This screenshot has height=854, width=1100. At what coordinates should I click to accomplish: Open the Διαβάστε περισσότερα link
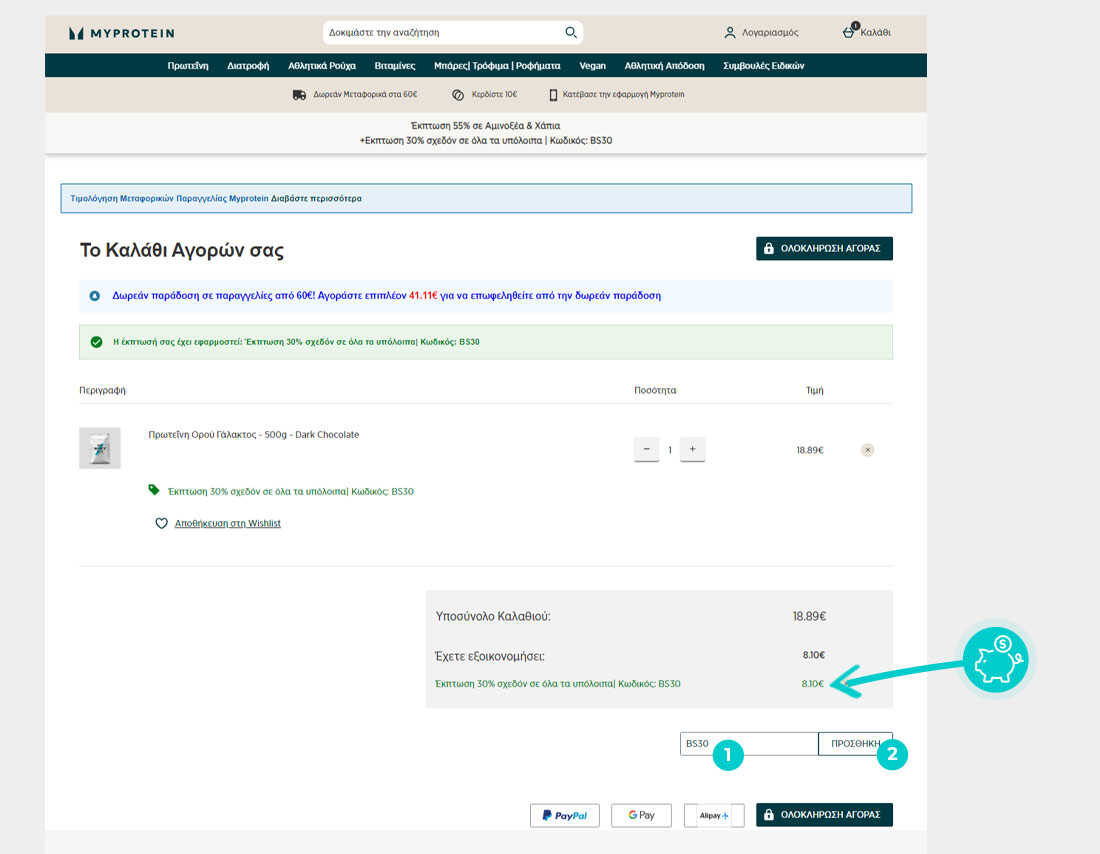click(x=316, y=199)
